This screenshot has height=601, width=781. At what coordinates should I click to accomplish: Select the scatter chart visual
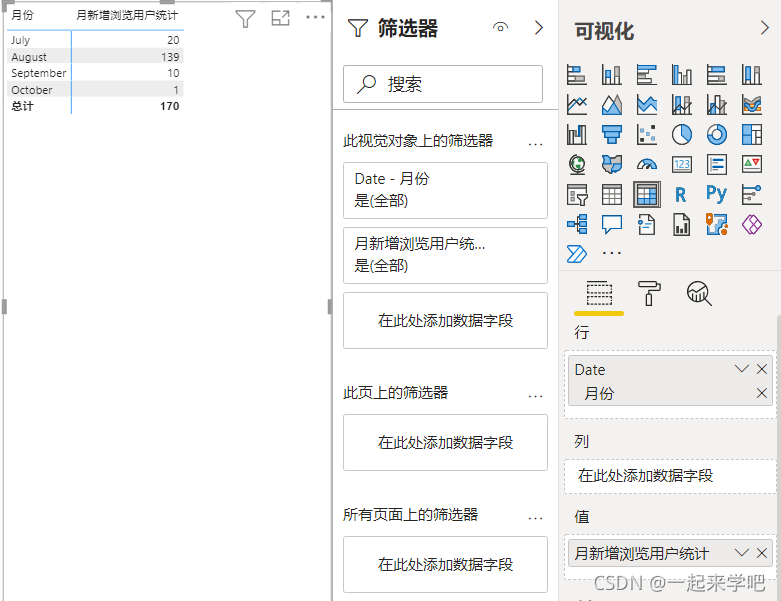pos(647,134)
